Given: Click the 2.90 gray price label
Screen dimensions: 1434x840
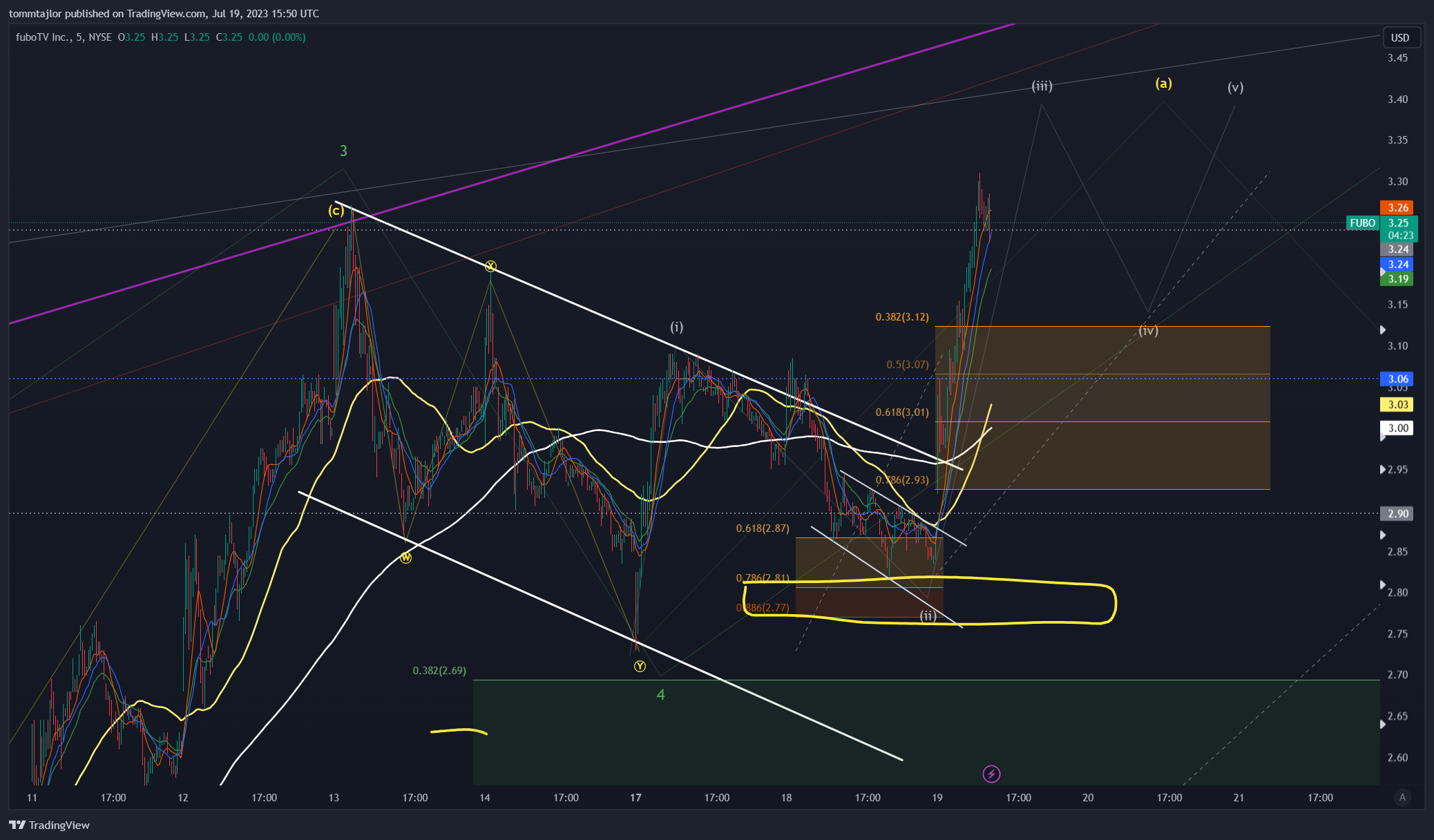Looking at the screenshot, I should (1398, 514).
